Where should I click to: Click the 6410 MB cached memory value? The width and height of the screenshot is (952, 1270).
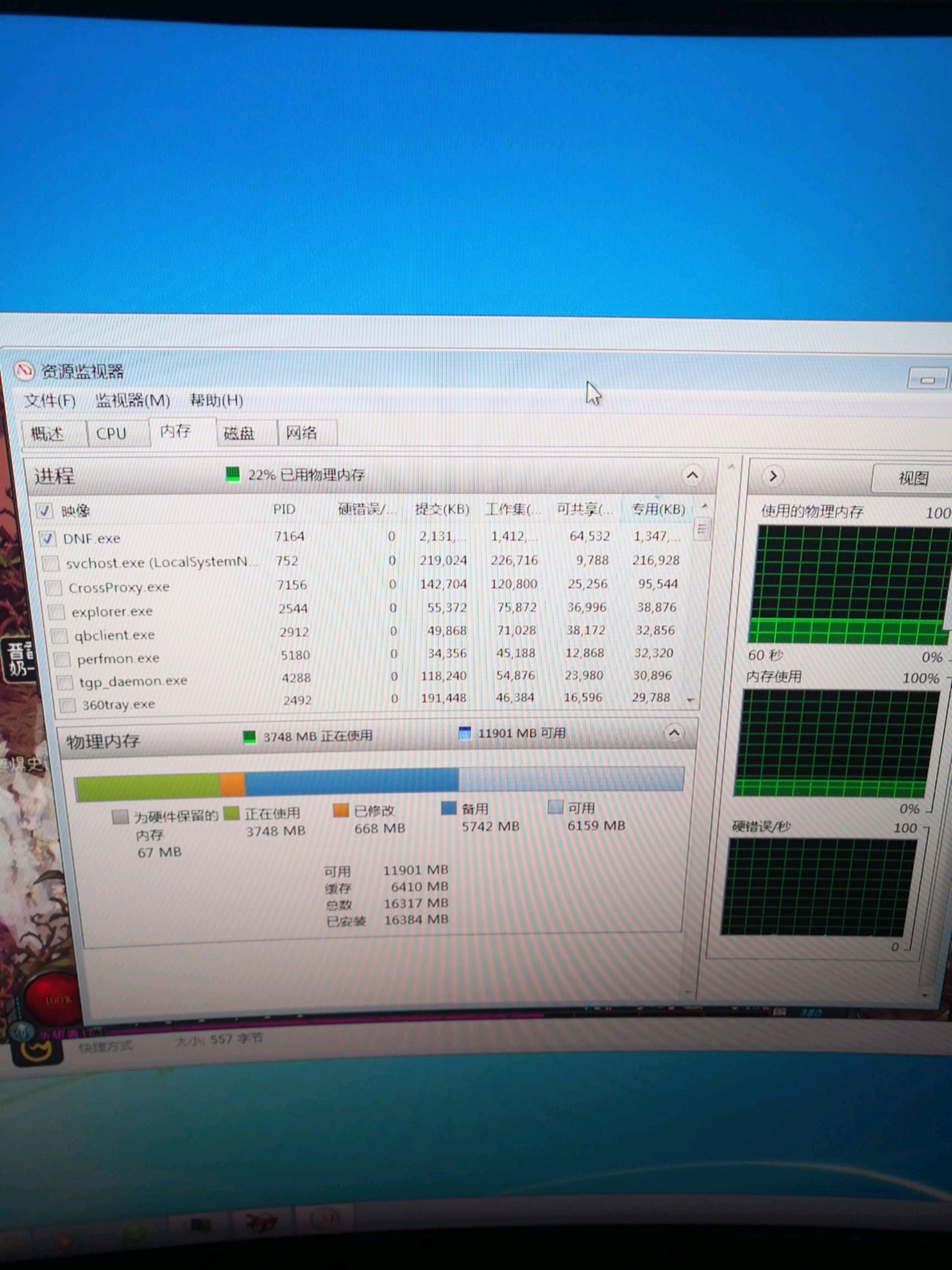pyautogui.click(x=419, y=886)
